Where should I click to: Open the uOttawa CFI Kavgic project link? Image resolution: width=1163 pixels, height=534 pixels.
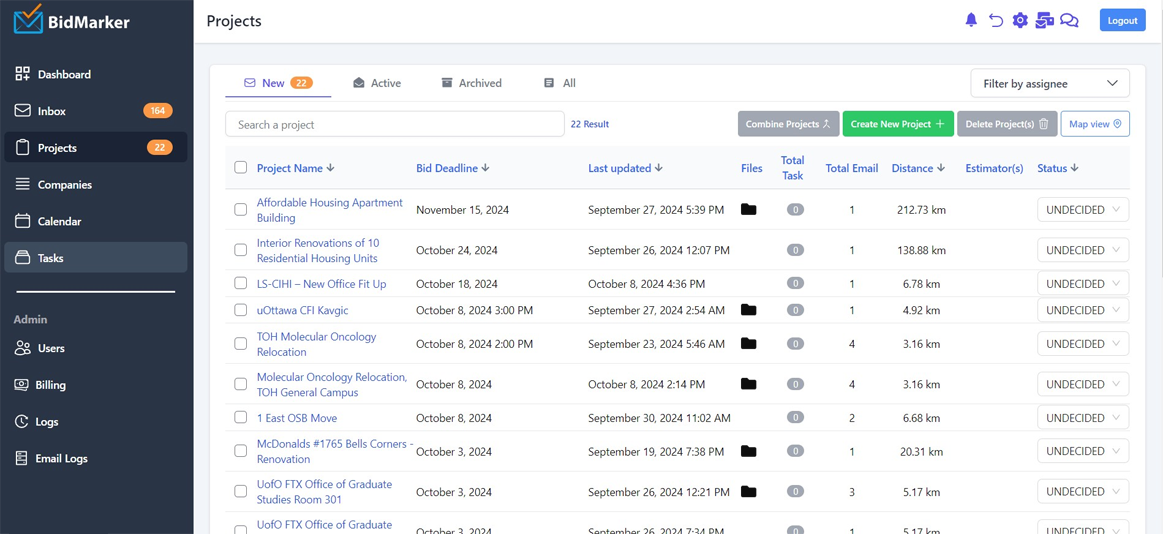(302, 310)
